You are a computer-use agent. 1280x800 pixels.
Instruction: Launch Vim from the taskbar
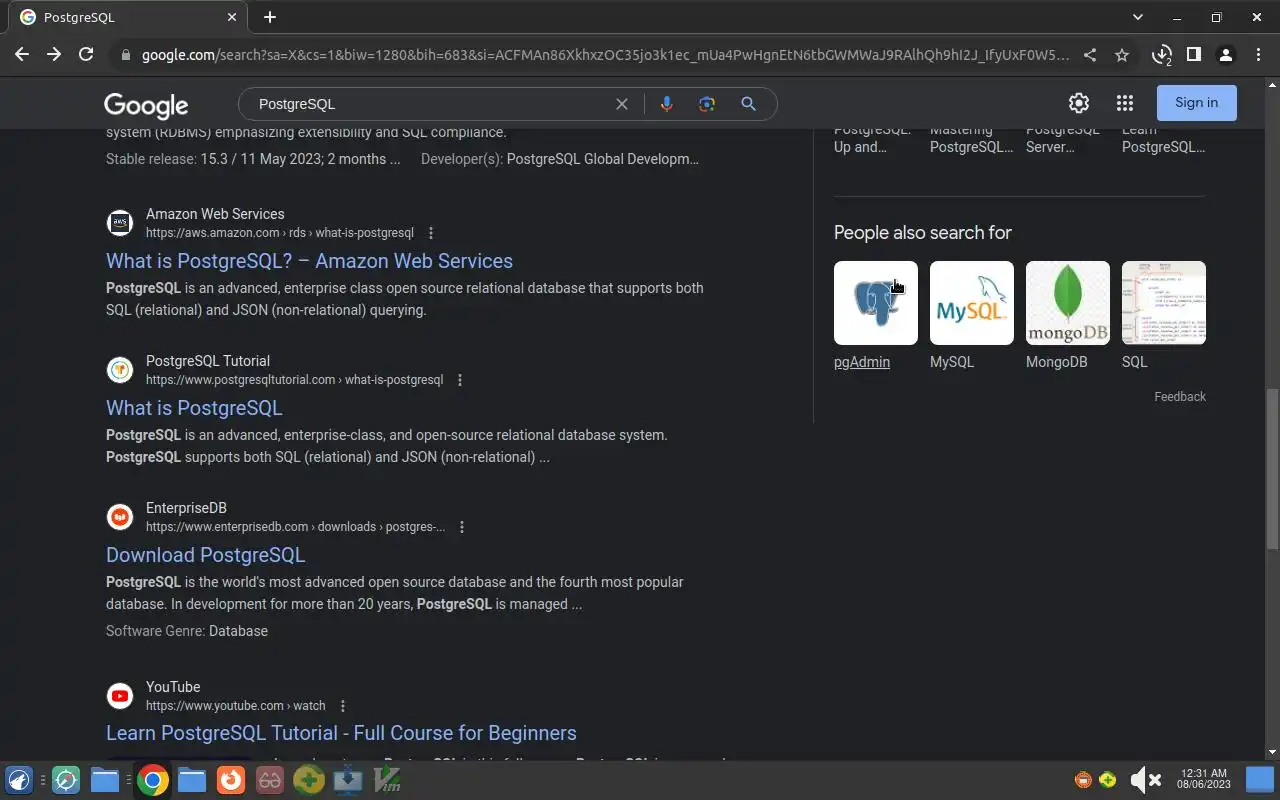point(387,780)
